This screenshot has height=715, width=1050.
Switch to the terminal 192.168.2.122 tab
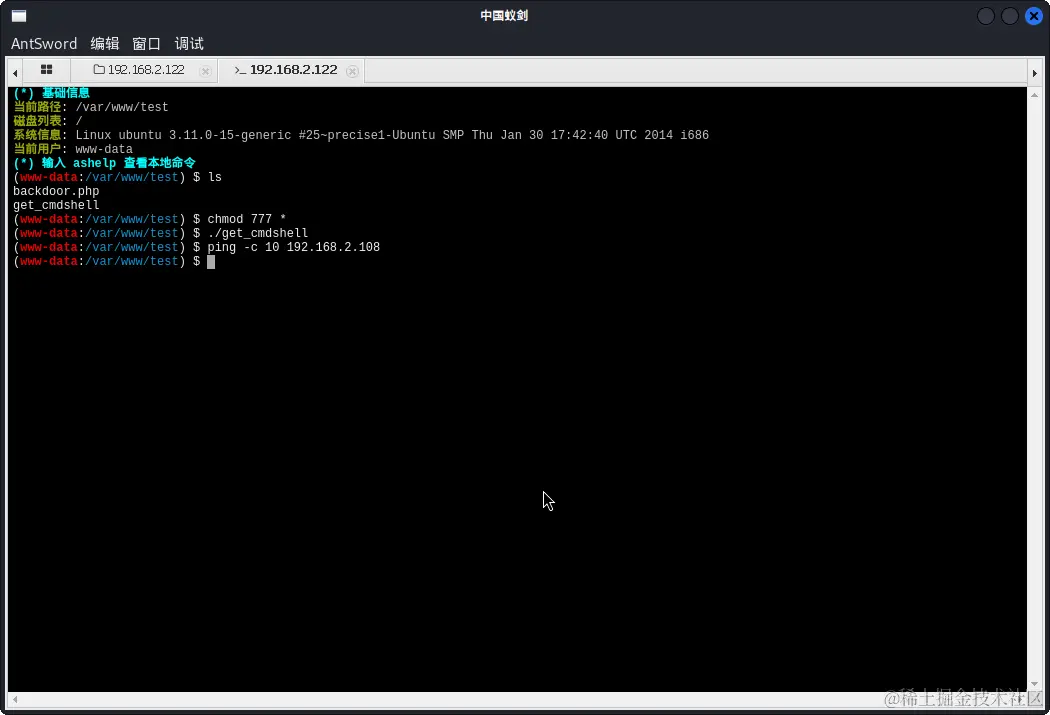(x=293, y=70)
